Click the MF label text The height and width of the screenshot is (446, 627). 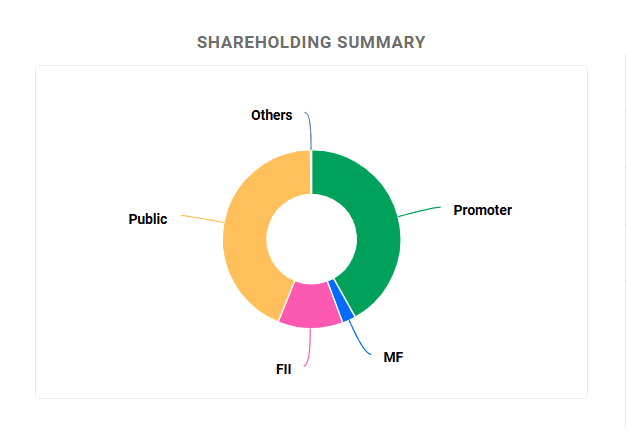[x=393, y=357]
